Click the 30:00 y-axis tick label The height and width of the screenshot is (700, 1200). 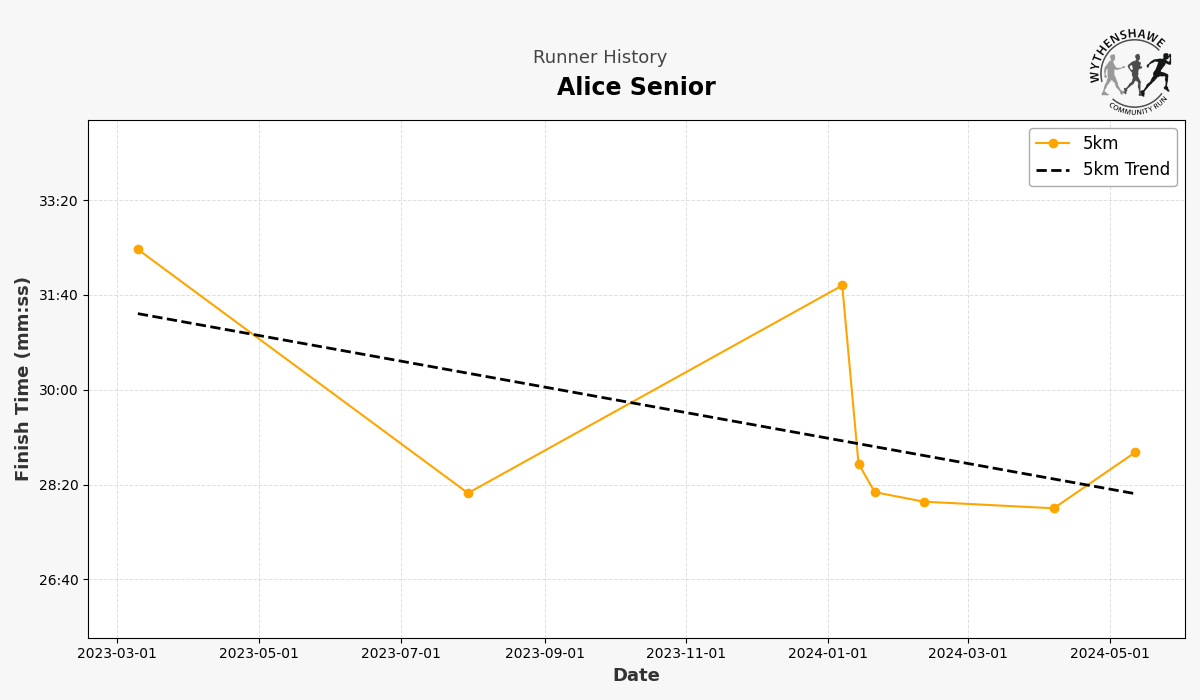(x=58, y=391)
